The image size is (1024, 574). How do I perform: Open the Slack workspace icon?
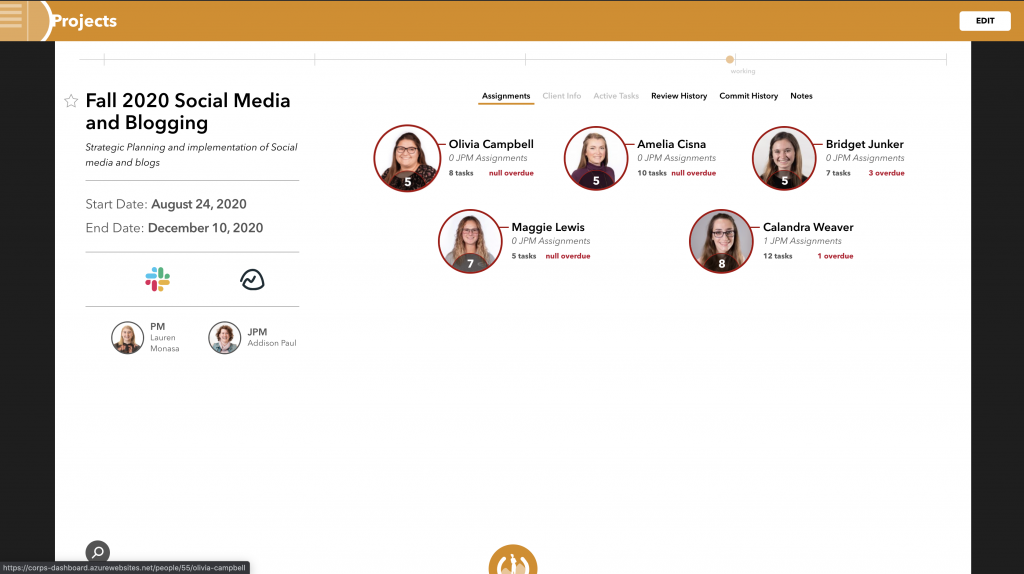[157, 279]
